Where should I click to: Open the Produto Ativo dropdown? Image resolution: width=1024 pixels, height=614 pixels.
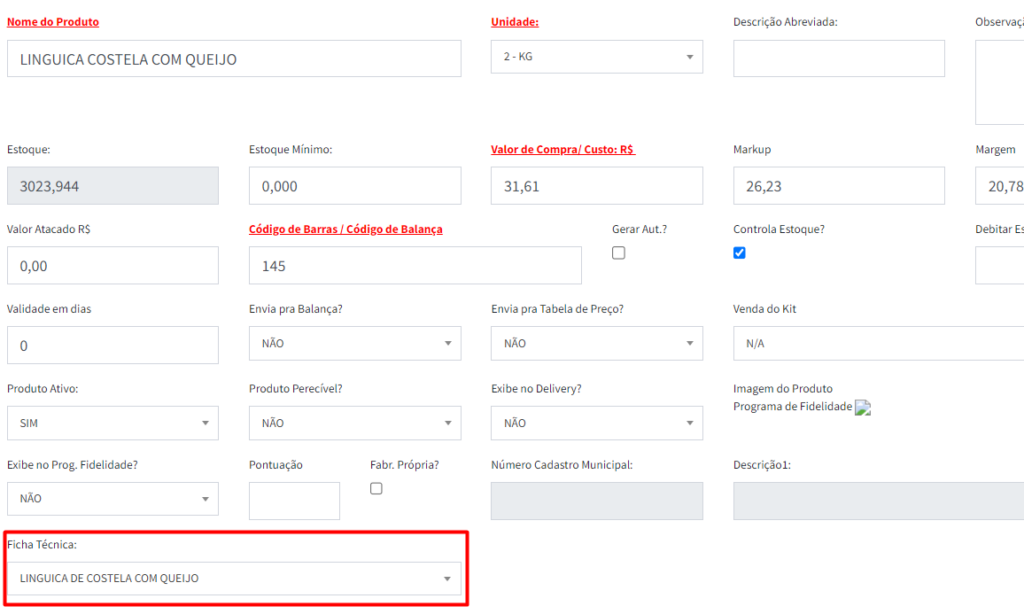click(x=112, y=423)
